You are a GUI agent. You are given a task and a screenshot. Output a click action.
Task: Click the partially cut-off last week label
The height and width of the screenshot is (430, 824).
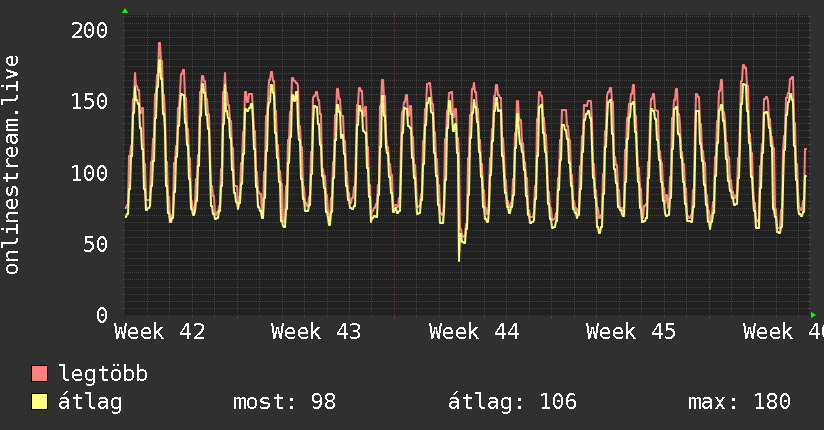(782, 332)
